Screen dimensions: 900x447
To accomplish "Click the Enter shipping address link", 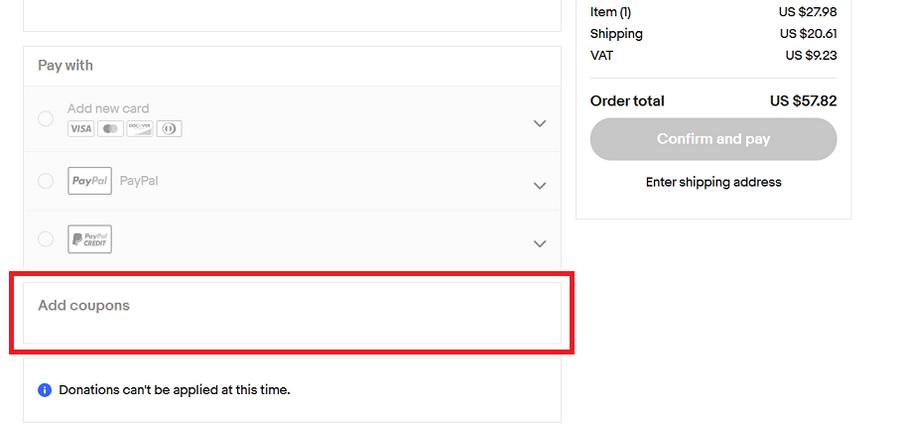I will [713, 182].
